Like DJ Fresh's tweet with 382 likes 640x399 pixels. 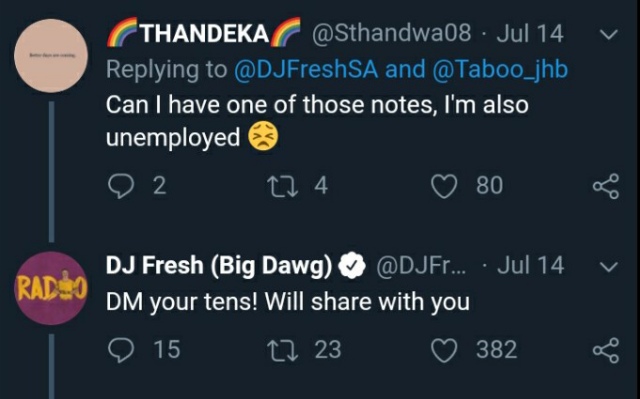pos(444,350)
